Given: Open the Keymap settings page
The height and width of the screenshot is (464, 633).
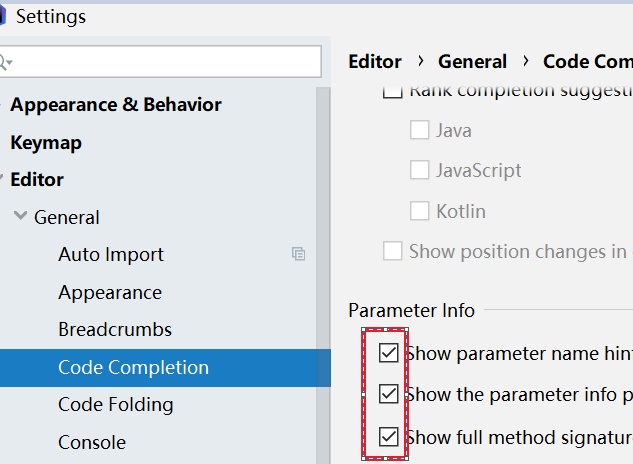Looking at the screenshot, I should (x=46, y=143).
